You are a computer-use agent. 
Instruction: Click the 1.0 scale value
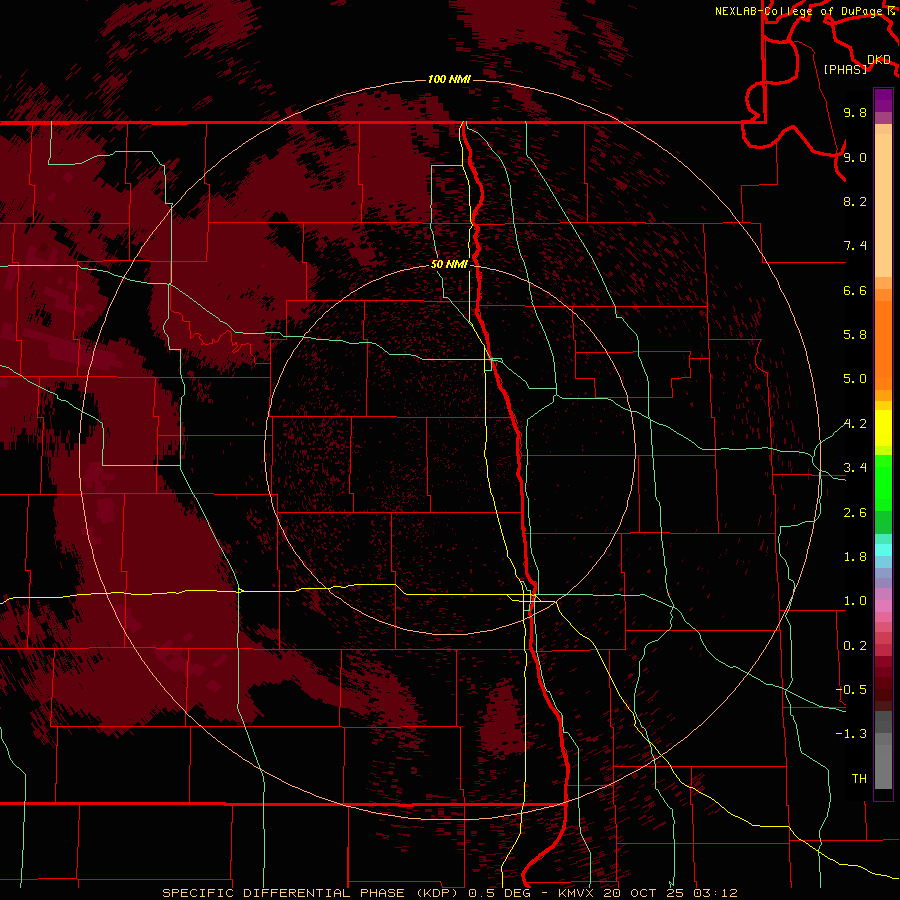click(x=855, y=601)
